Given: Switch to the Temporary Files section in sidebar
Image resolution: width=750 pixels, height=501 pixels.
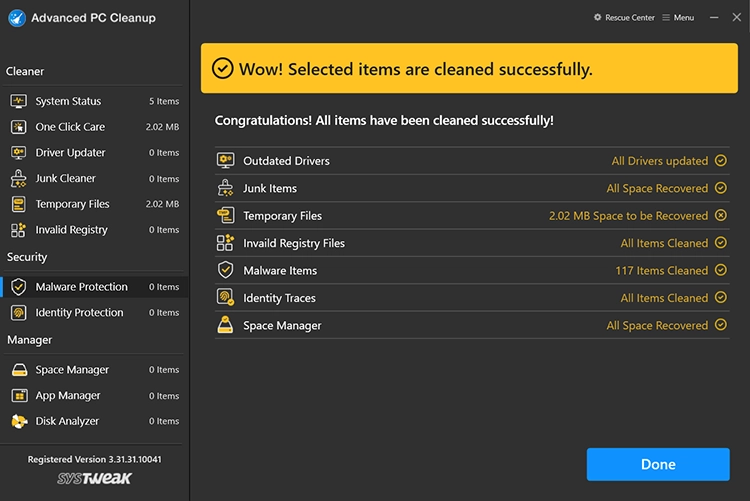Looking at the screenshot, I should point(72,204).
